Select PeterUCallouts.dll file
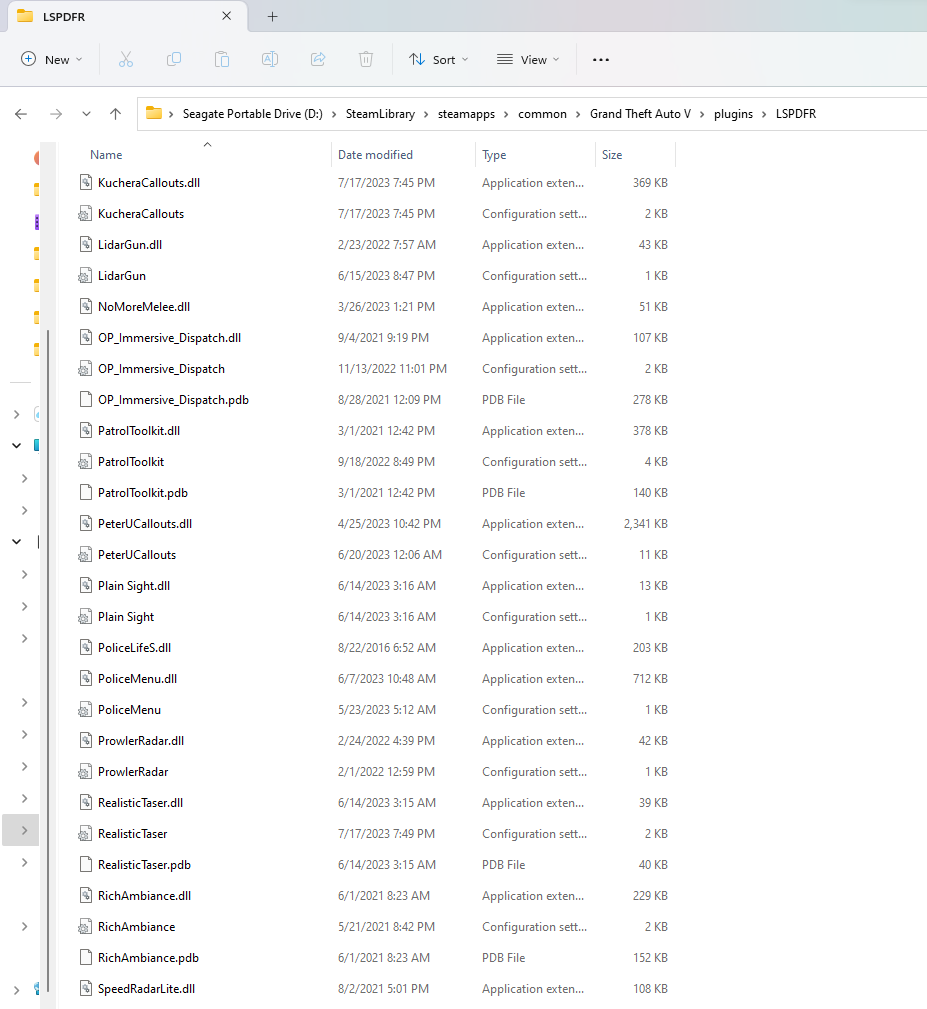The height and width of the screenshot is (1009, 927). [x=145, y=524]
